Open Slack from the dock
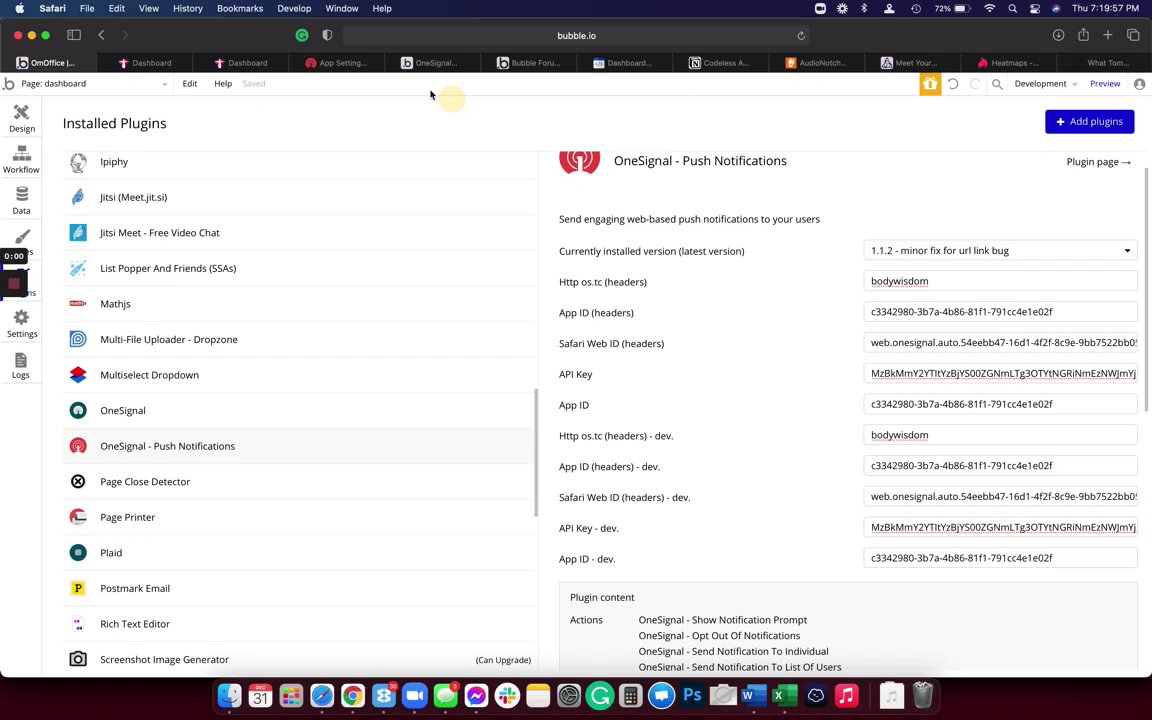Image resolution: width=1152 pixels, height=720 pixels. click(x=507, y=695)
